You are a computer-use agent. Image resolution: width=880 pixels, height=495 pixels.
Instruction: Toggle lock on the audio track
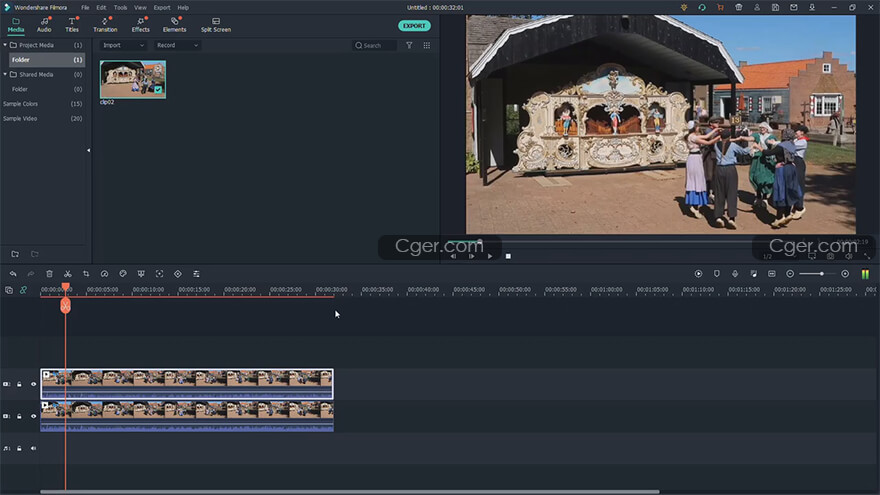[x=19, y=448]
